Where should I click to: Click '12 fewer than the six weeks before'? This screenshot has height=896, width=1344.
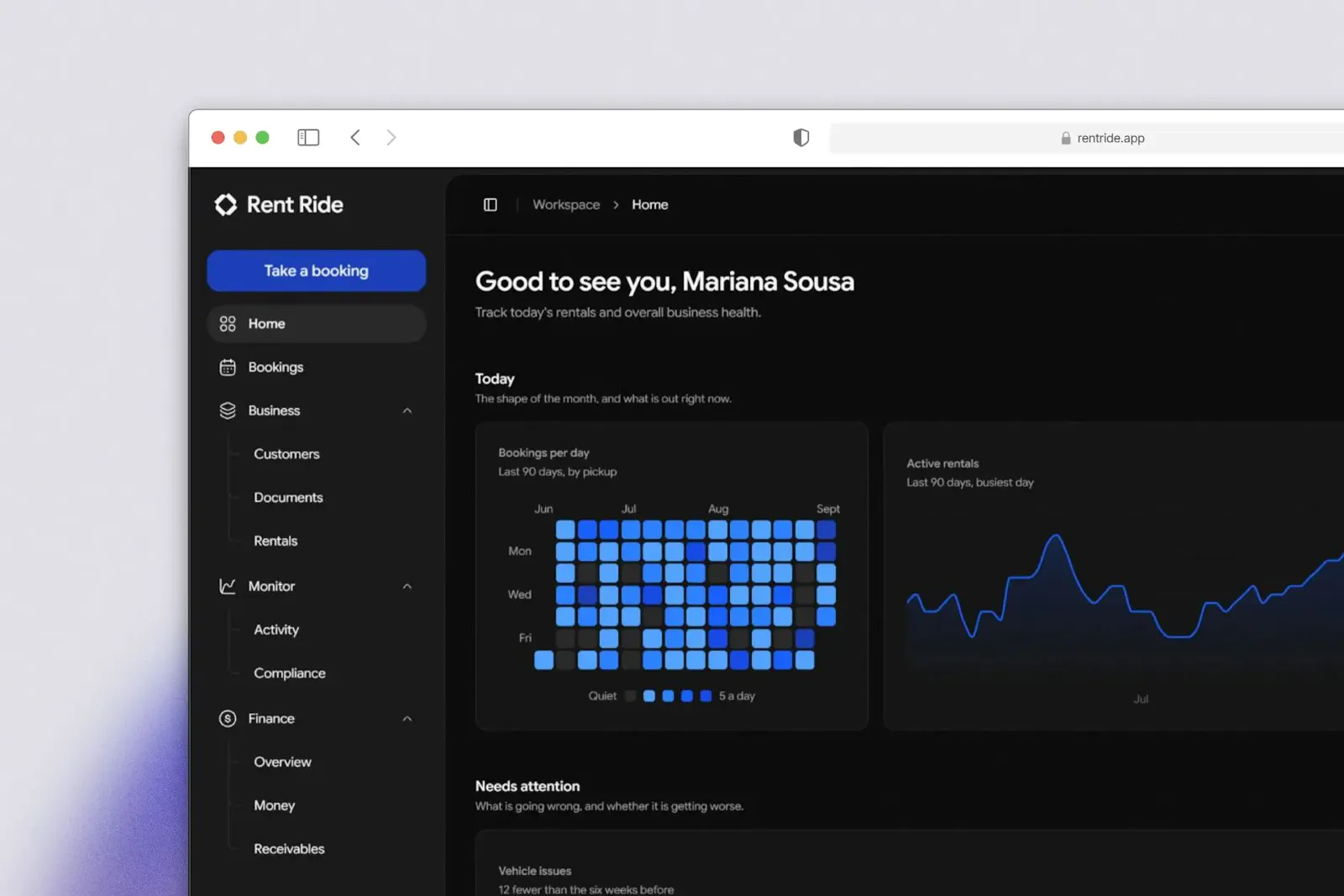585,889
